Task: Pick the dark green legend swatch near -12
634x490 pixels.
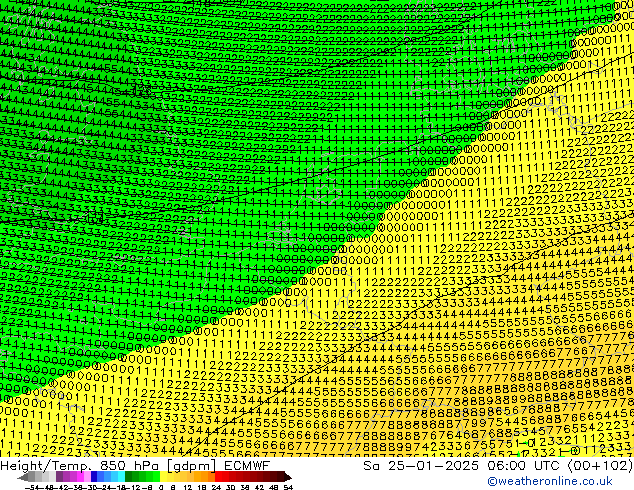Action: 128,477
